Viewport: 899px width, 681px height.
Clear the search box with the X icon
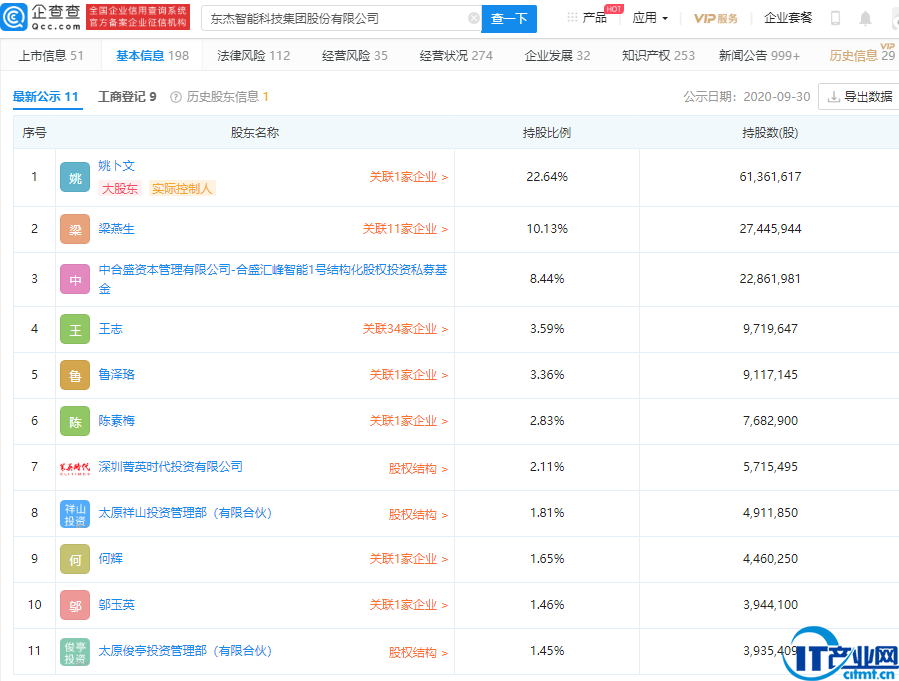click(474, 18)
